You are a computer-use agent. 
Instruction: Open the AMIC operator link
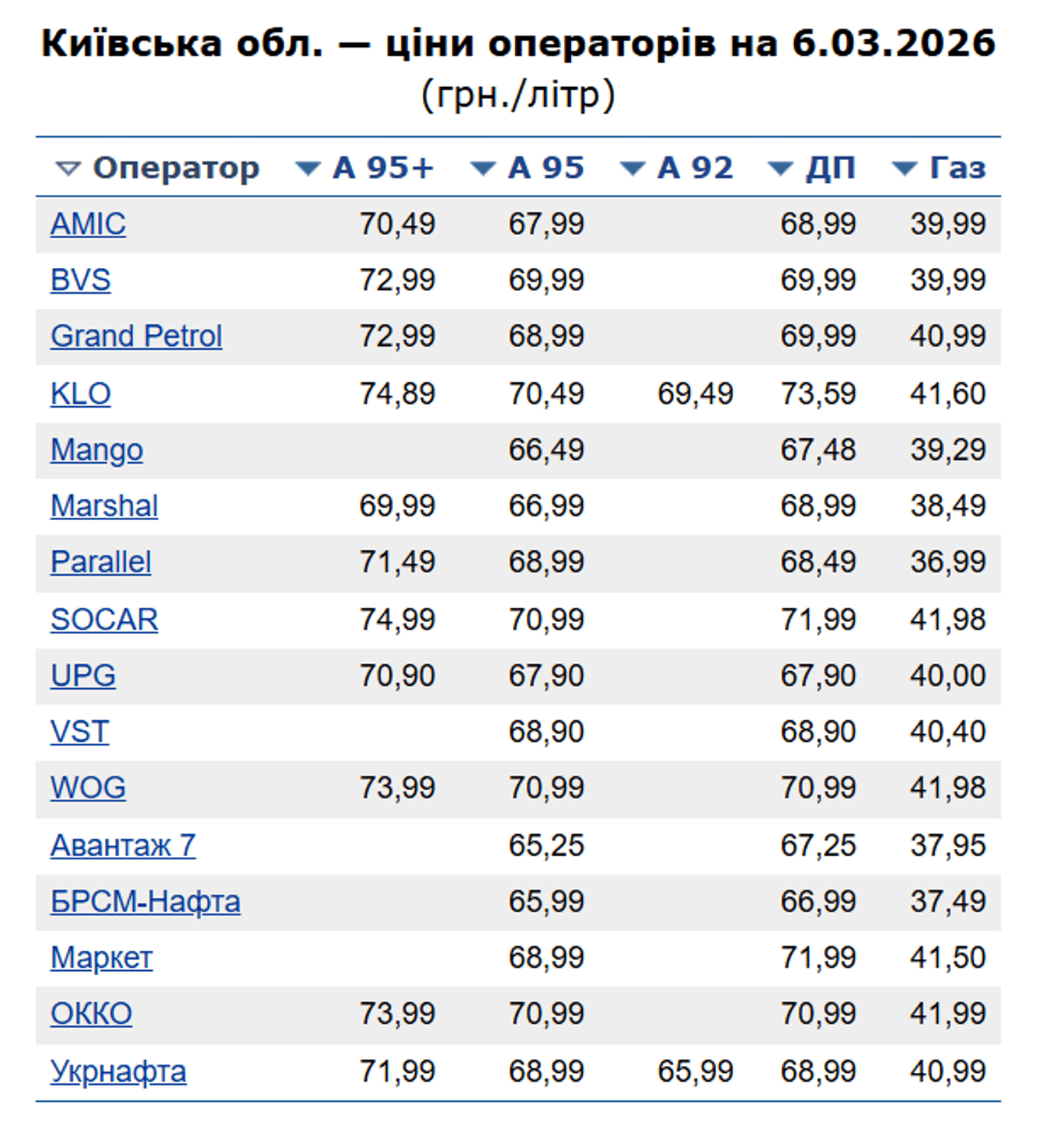(x=88, y=224)
